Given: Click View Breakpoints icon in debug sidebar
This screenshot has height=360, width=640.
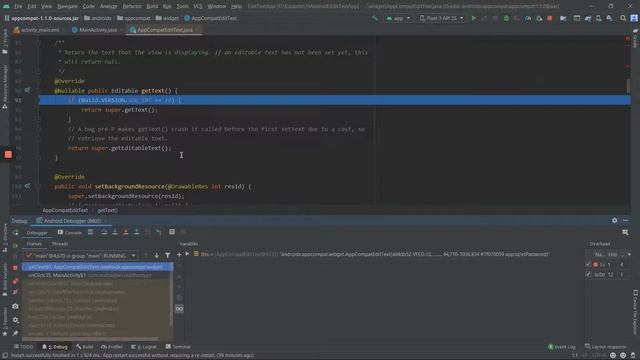Looking at the screenshot, I should click(16, 282).
